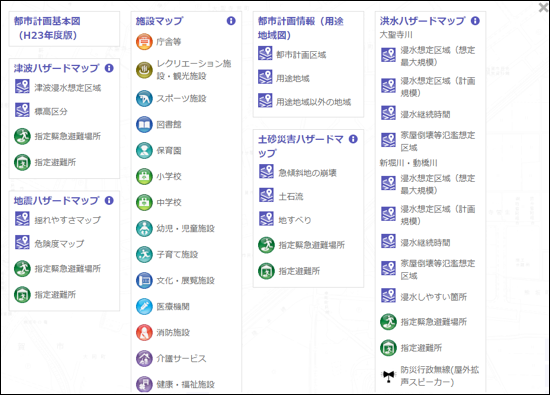
Task: Choose the 医療機関 syringe icon
Action: pyautogui.click(x=144, y=306)
